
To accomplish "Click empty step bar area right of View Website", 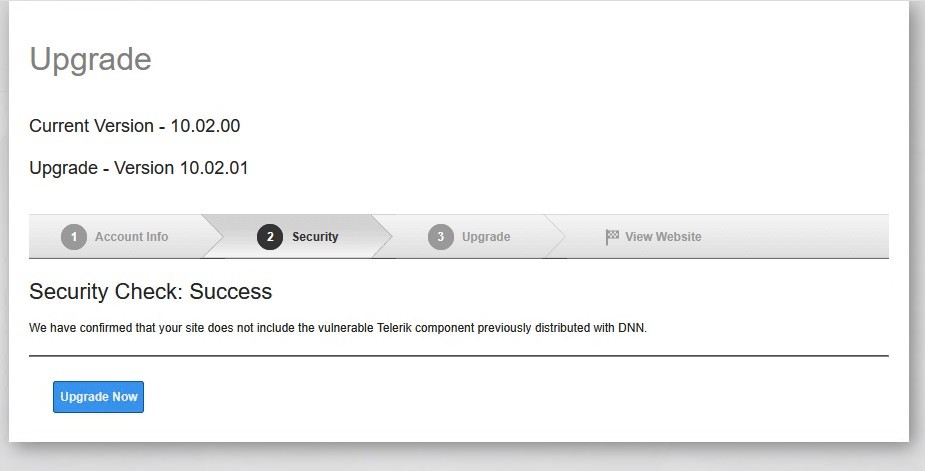I will point(800,237).
